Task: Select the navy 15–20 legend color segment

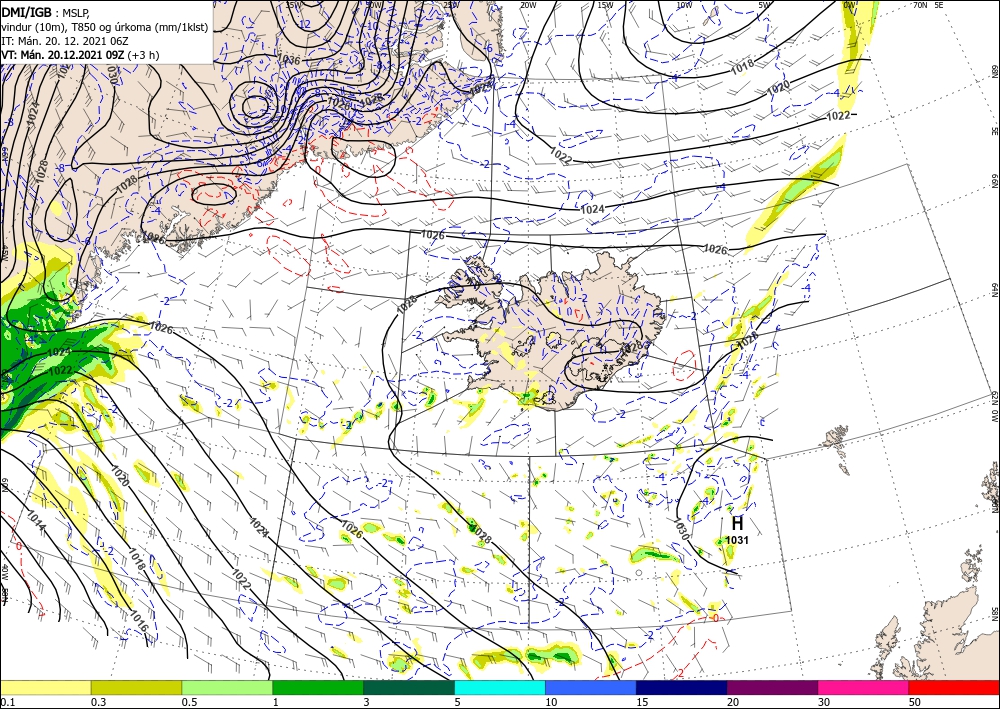Action: pos(682,687)
